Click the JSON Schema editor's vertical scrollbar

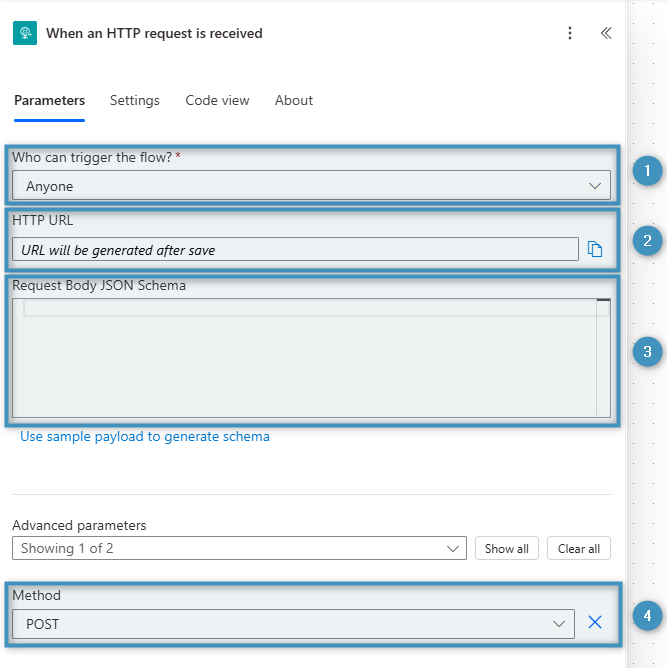(603, 358)
